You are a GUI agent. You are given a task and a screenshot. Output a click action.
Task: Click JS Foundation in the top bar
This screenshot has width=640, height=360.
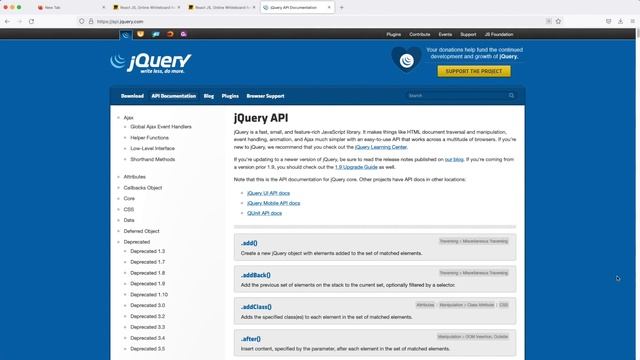click(x=499, y=34)
